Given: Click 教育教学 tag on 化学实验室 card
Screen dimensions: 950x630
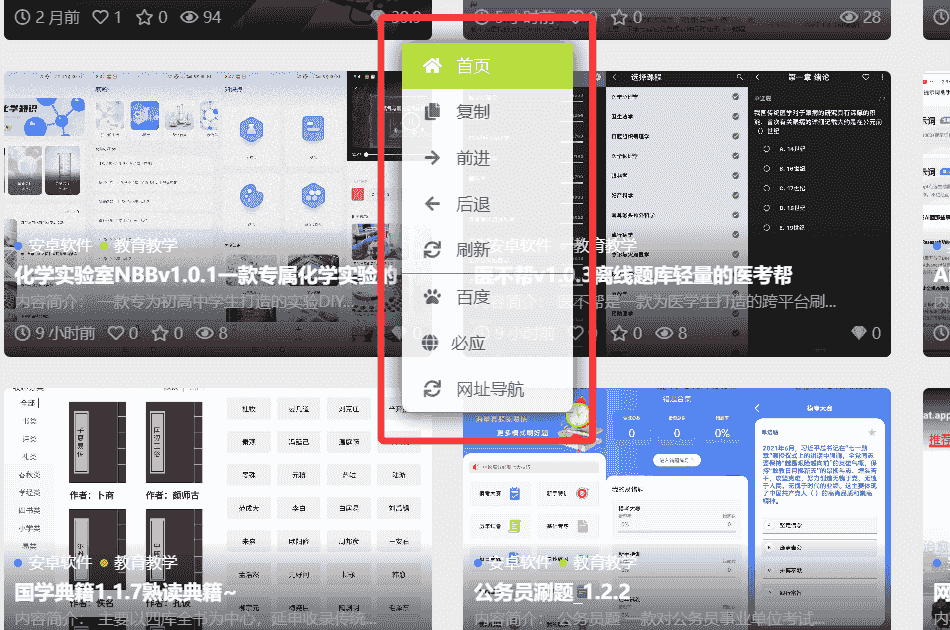Looking at the screenshot, I should (x=145, y=245).
